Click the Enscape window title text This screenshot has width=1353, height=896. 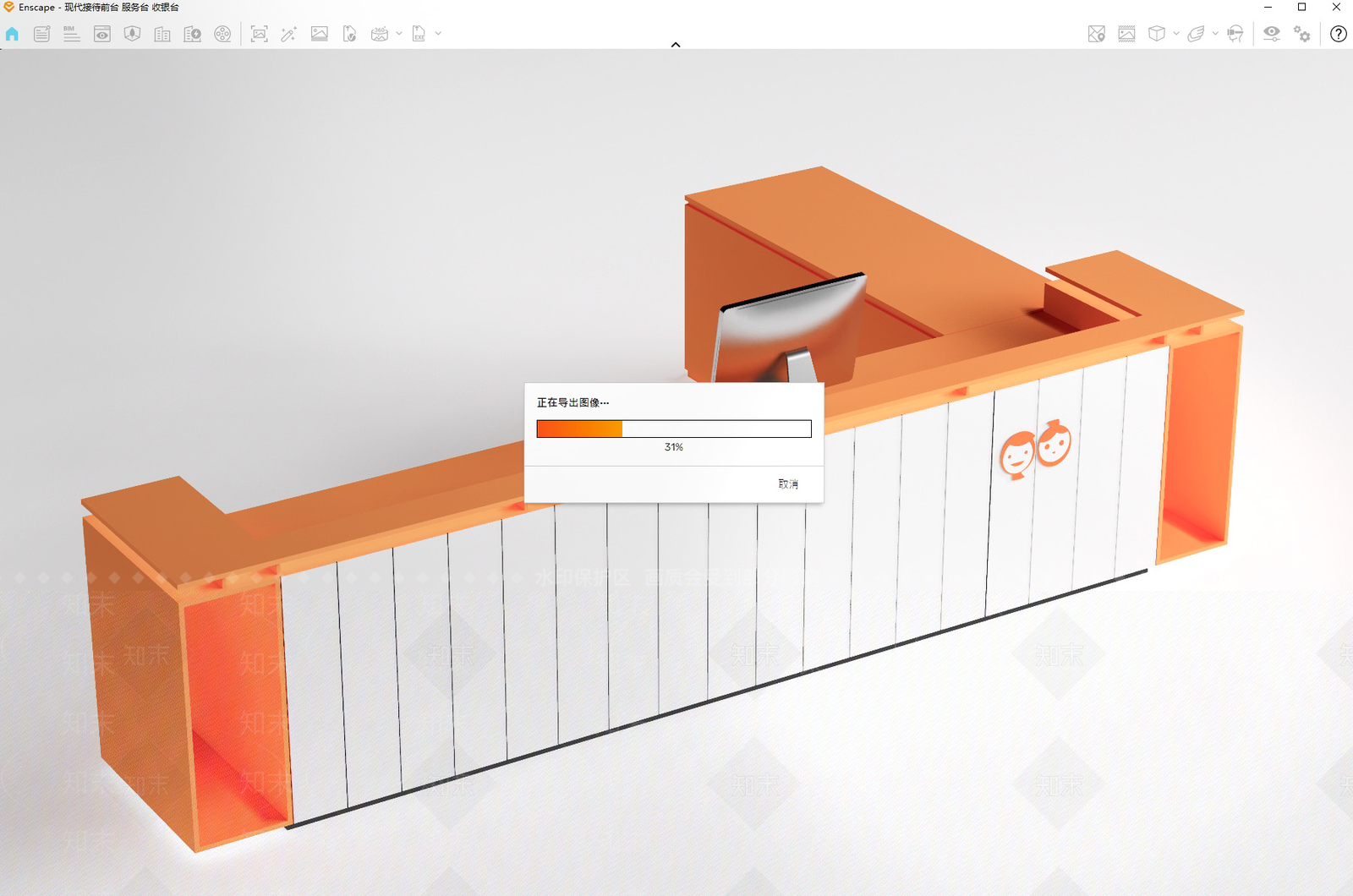point(99,8)
